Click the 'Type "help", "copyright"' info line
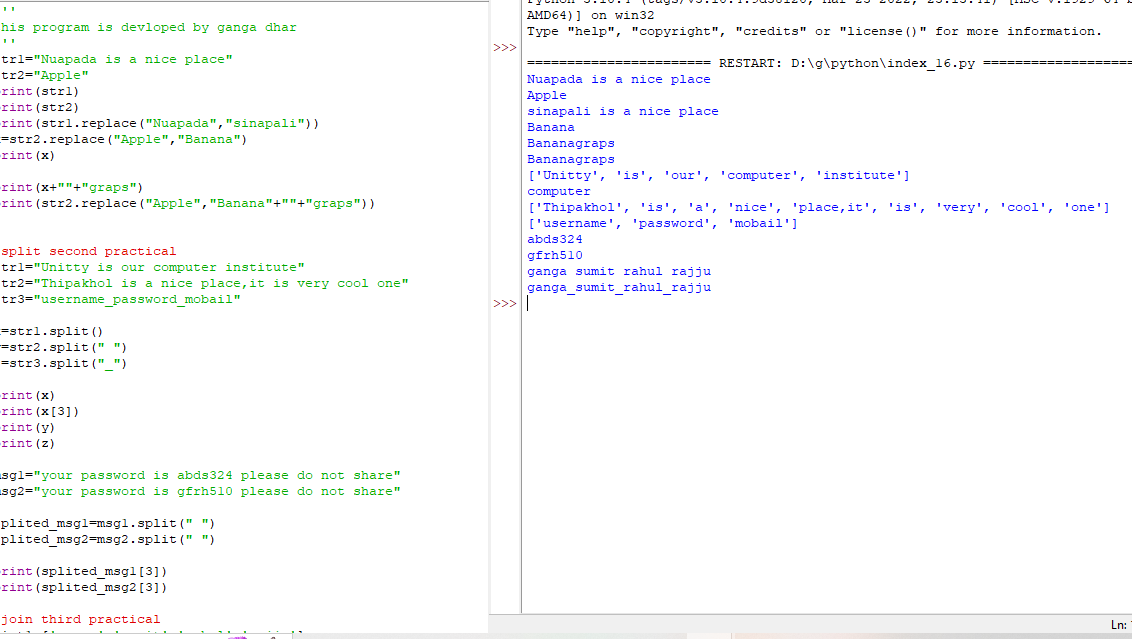This screenshot has width=1132, height=639. [813, 31]
